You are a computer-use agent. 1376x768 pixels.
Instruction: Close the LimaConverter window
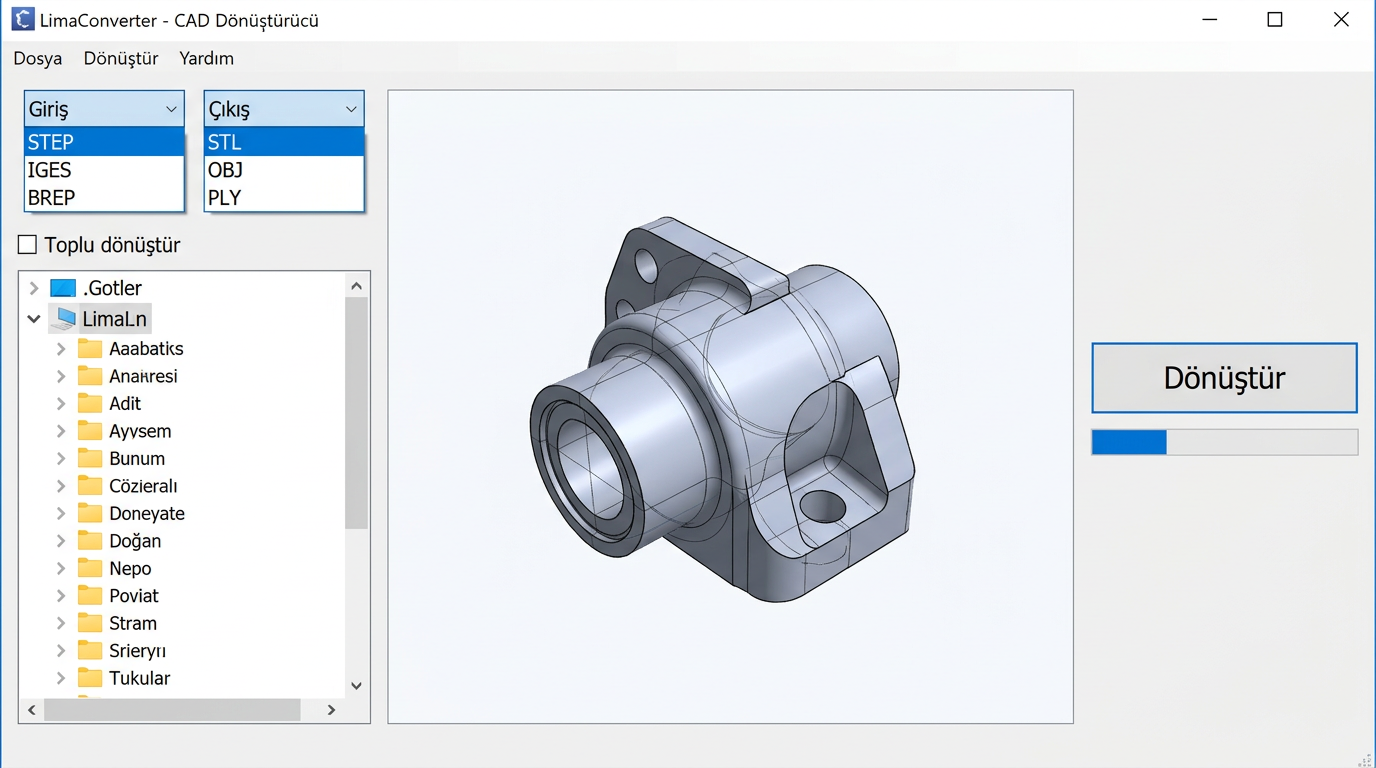tap(1342, 19)
